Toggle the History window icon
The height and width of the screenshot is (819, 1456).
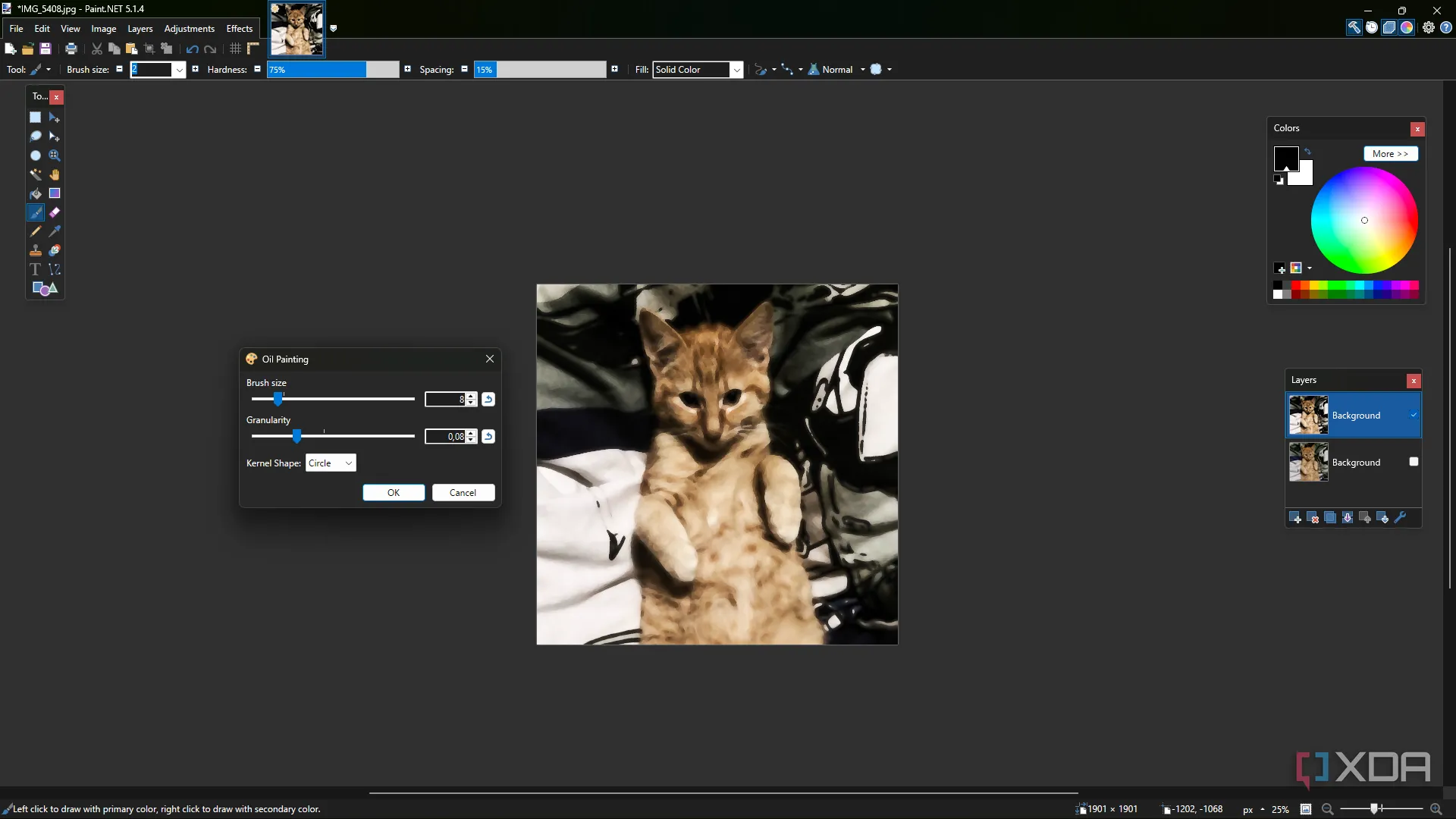tap(1372, 27)
